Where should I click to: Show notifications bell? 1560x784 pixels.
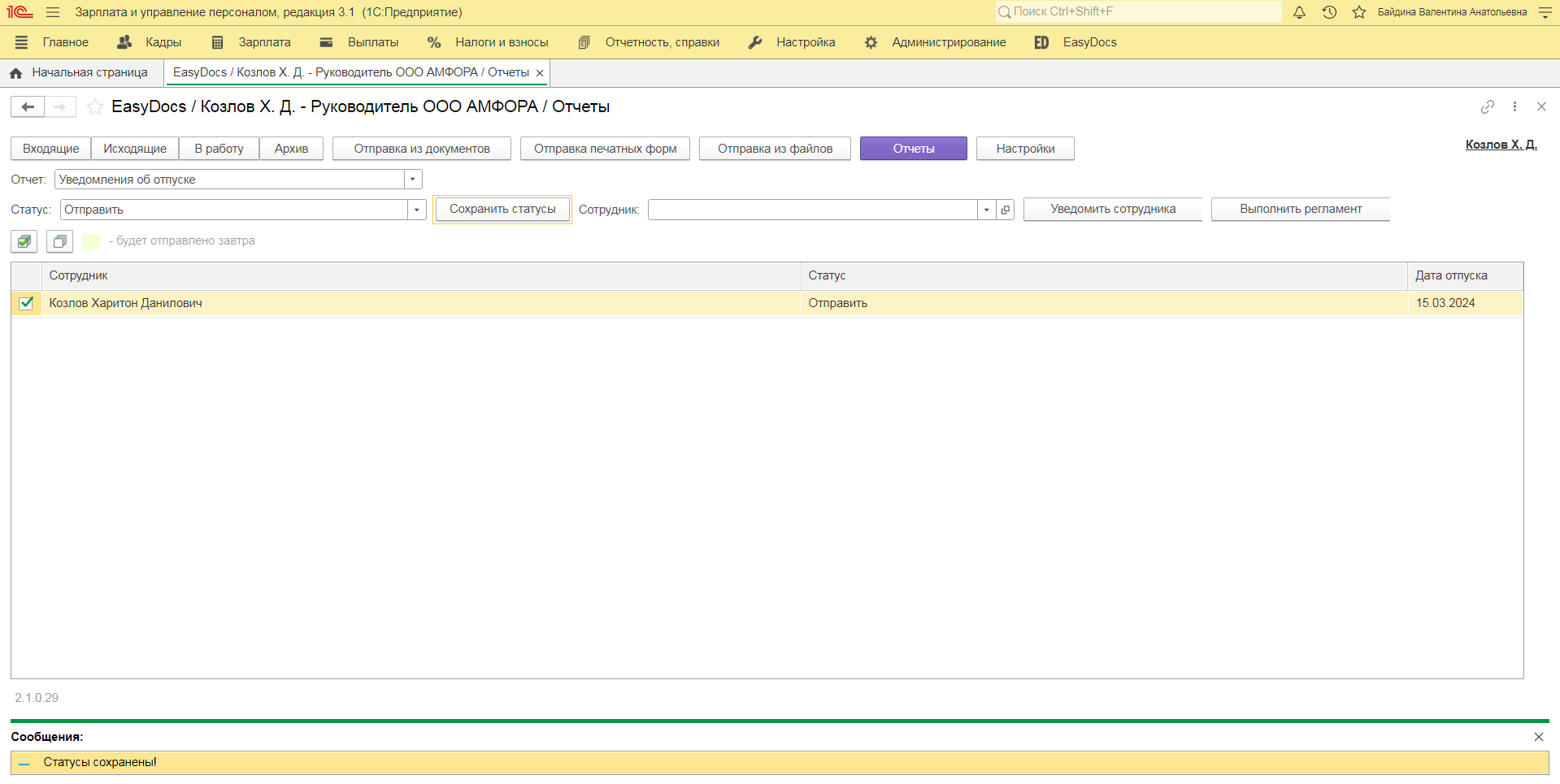[x=1299, y=12]
